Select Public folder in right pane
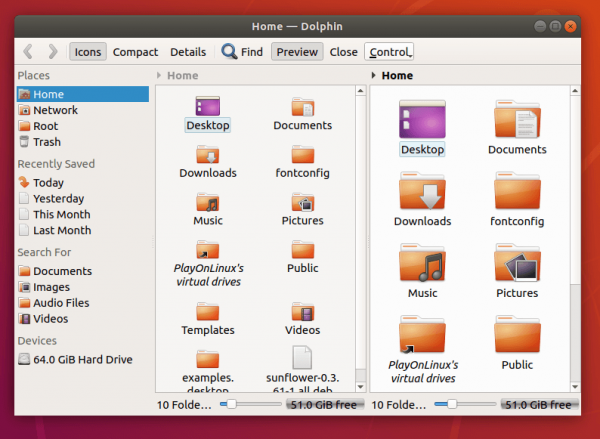Image resolution: width=600 pixels, height=439 pixels. [x=517, y=343]
